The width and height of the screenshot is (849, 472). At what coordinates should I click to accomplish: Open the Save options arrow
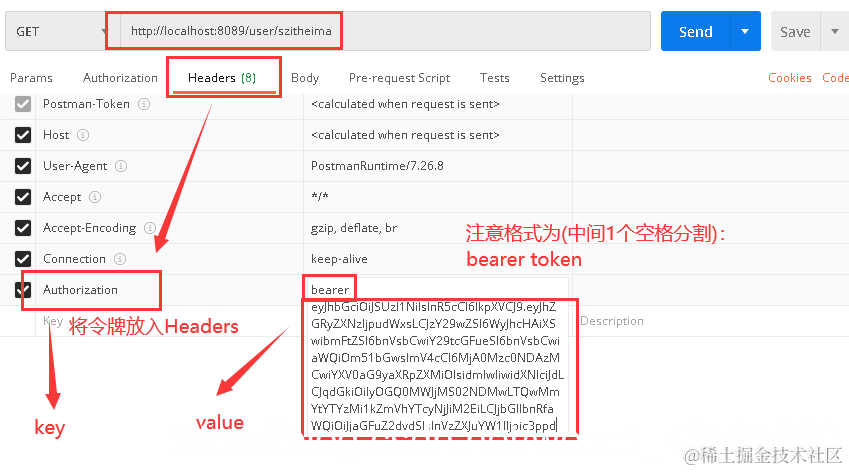pyautogui.click(x=835, y=31)
